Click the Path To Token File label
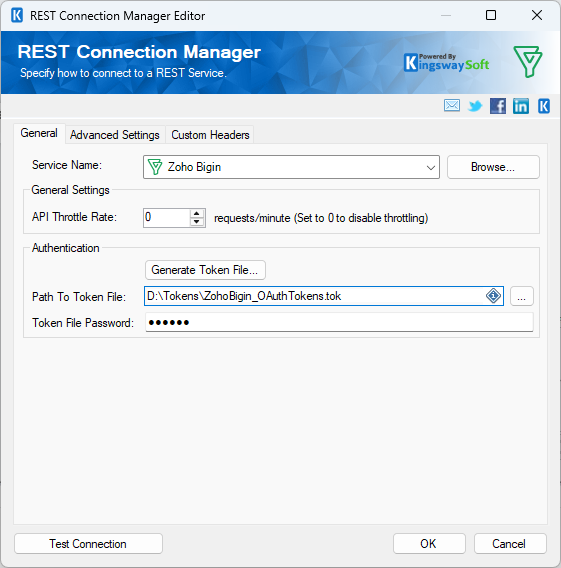The image size is (561, 568). (79, 297)
